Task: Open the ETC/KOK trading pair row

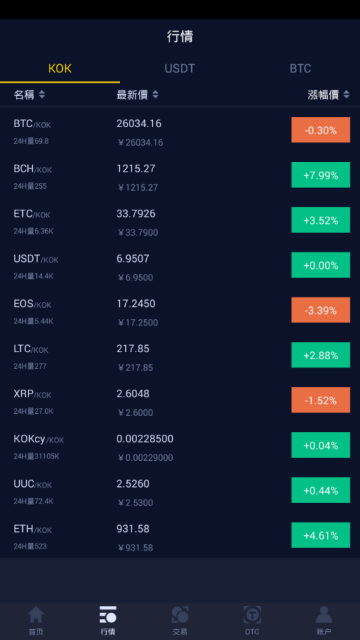Action: pyautogui.click(x=180, y=220)
